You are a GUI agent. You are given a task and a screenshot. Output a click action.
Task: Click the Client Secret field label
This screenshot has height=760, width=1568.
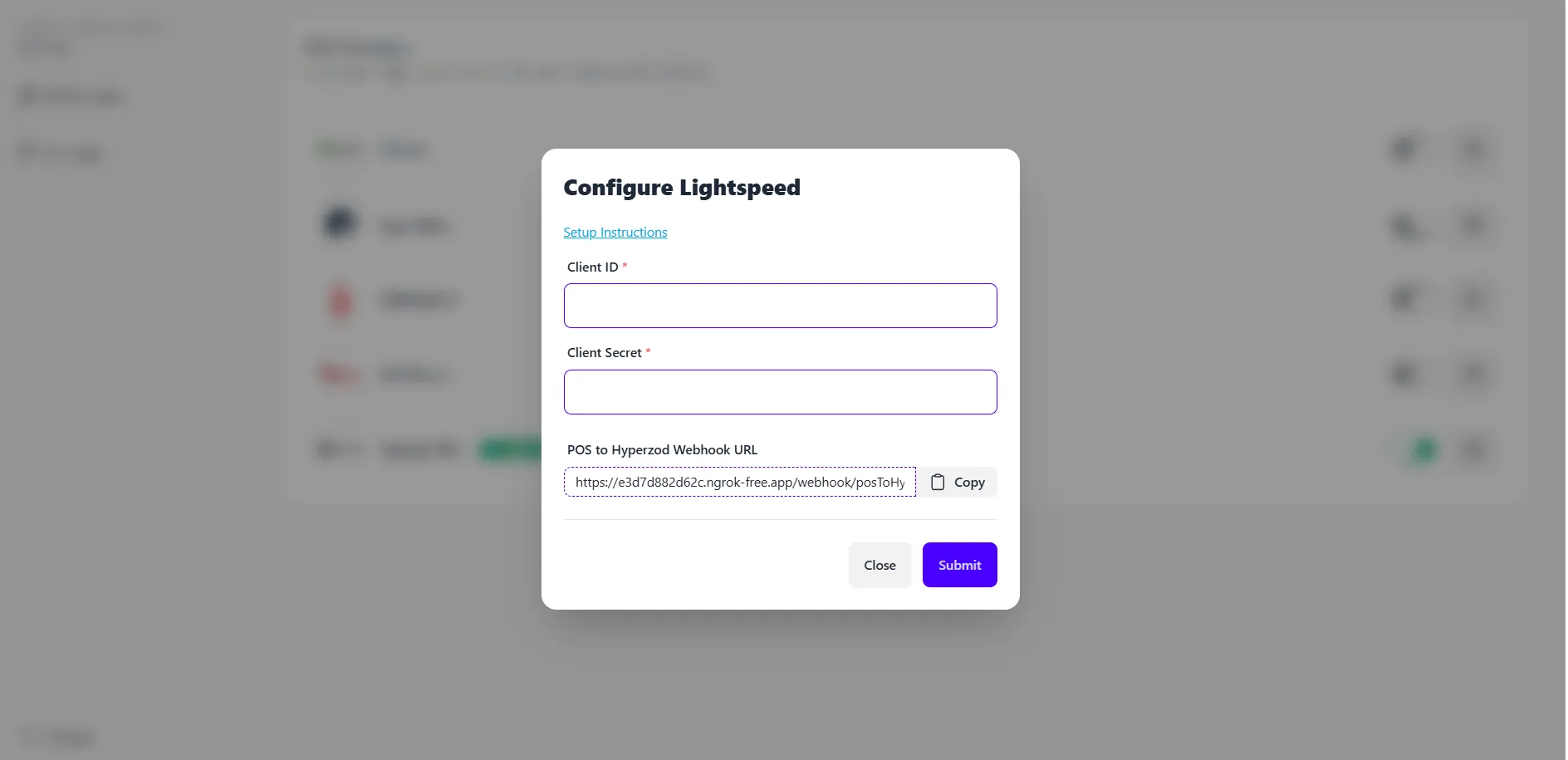click(604, 352)
